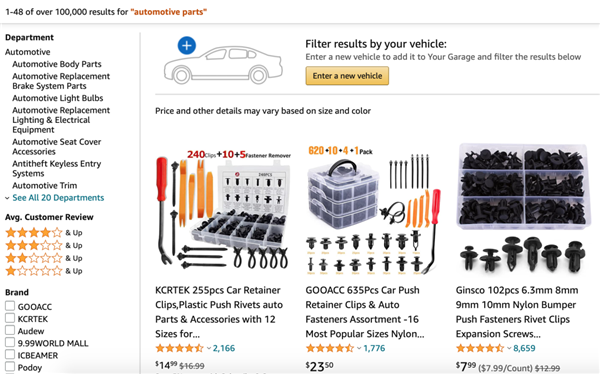This screenshot has width=600, height=374.
Task: Open KCRTEK 255pcs retainer clips product image
Action: [223, 210]
